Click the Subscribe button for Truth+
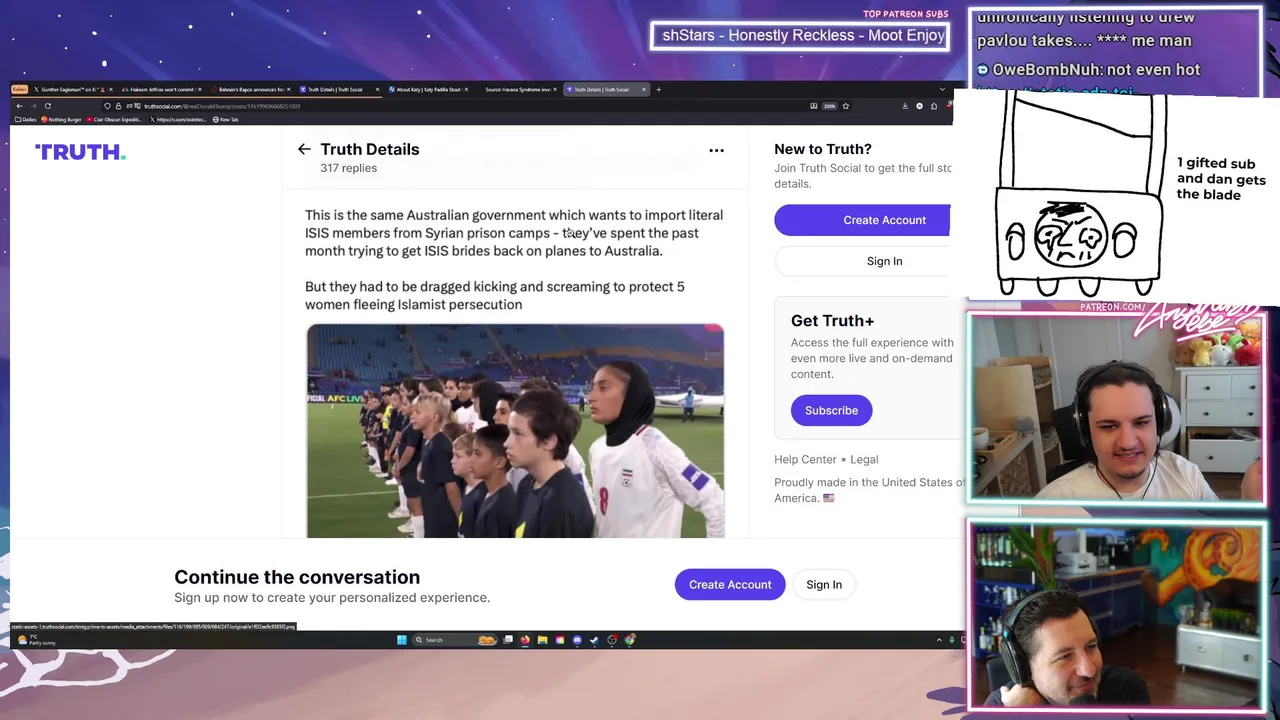1280x720 pixels. [x=831, y=410]
